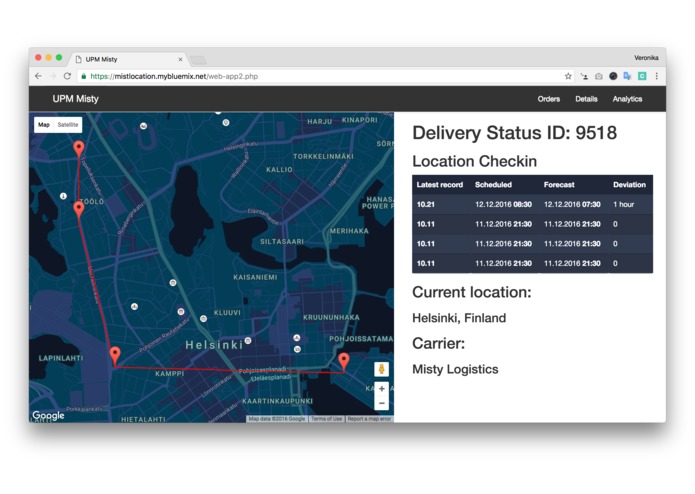Viewport: 695px width, 494px height.
Task: Click forecast 12.12.2016 07:30 cell
Action: [572, 204]
